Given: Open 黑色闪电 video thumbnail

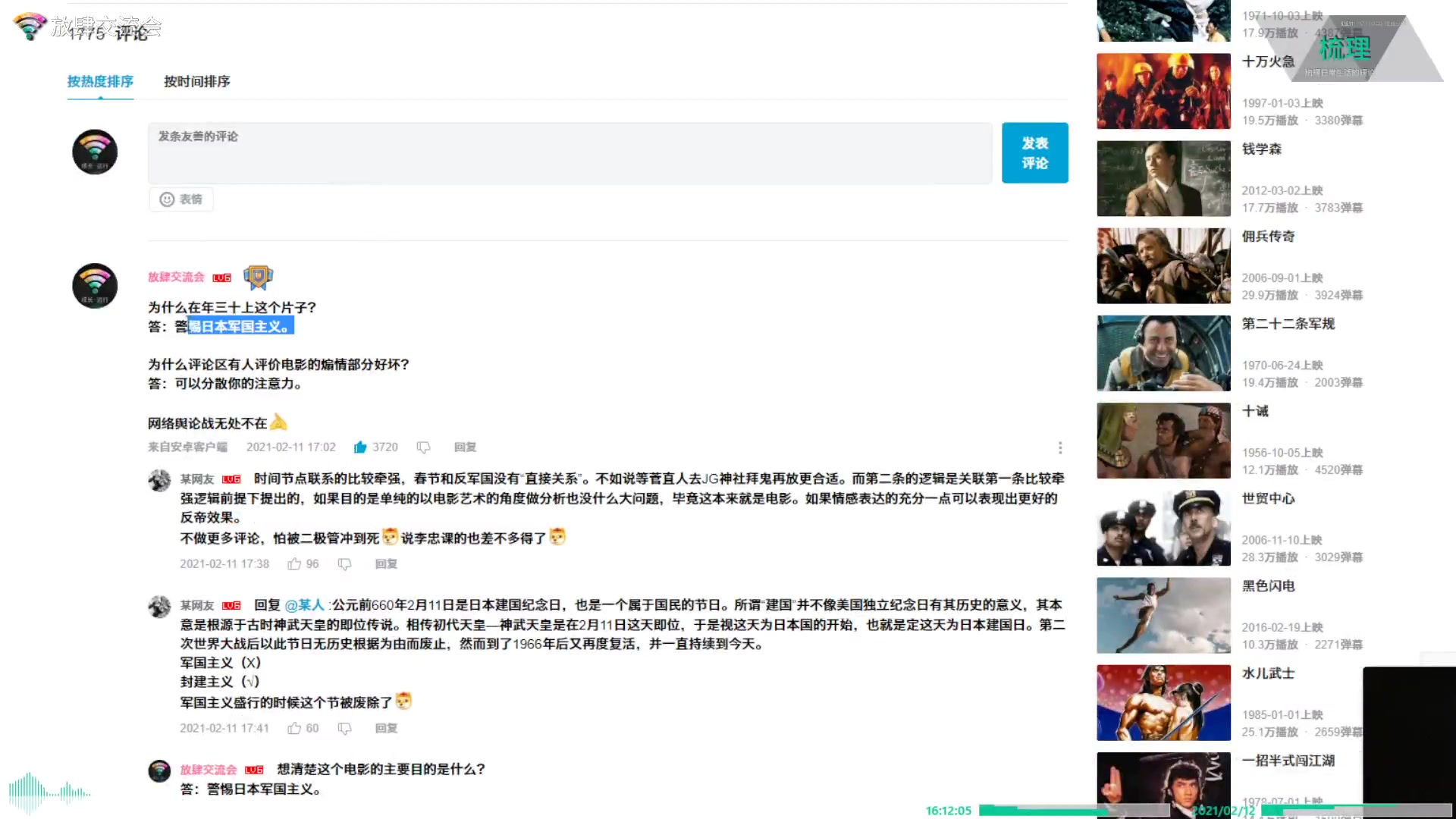Looking at the screenshot, I should click(x=1163, y=615).
